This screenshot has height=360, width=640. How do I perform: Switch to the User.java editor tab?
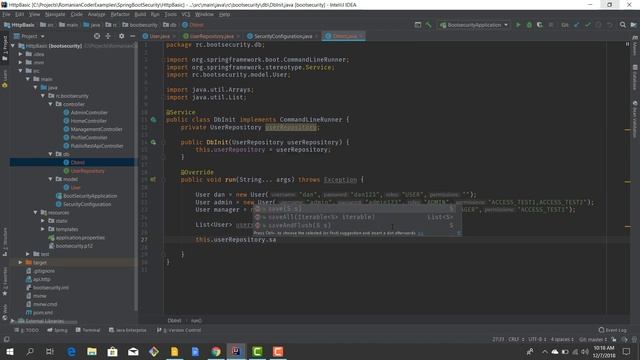(159, 36)
